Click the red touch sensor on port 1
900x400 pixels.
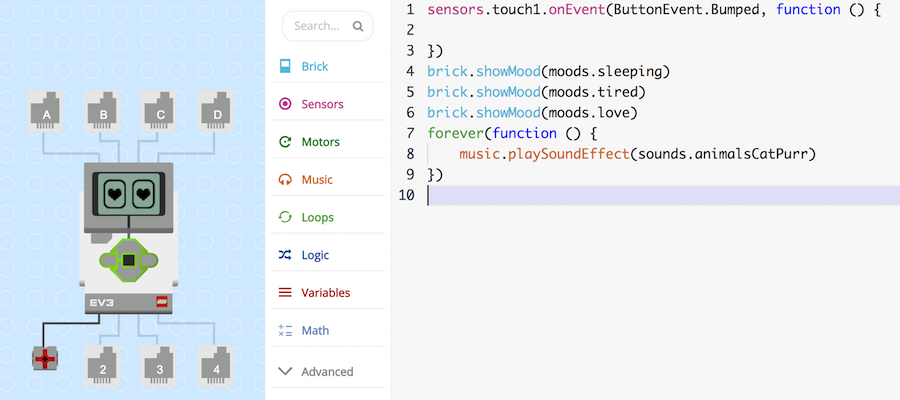click(45, 359)
